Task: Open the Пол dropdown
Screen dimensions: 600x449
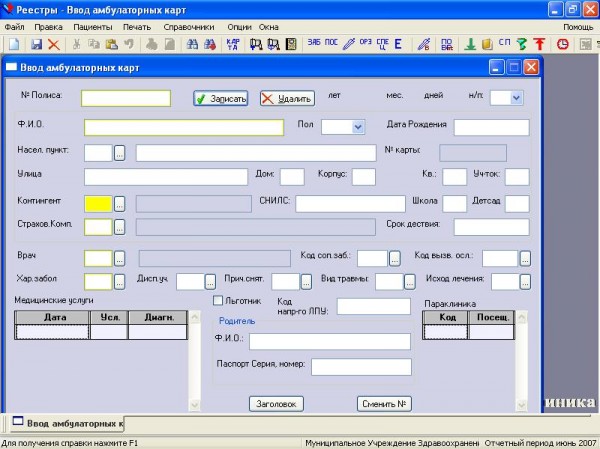Action: point(357,126)
